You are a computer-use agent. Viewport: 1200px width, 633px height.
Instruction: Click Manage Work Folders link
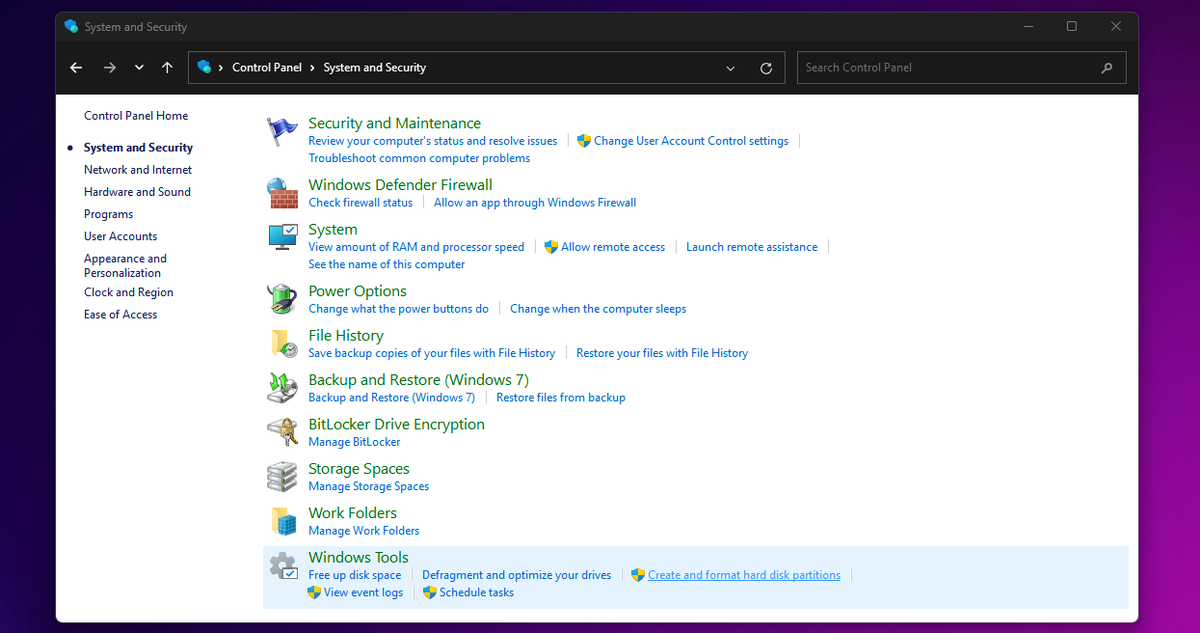(x=364, y=530)
